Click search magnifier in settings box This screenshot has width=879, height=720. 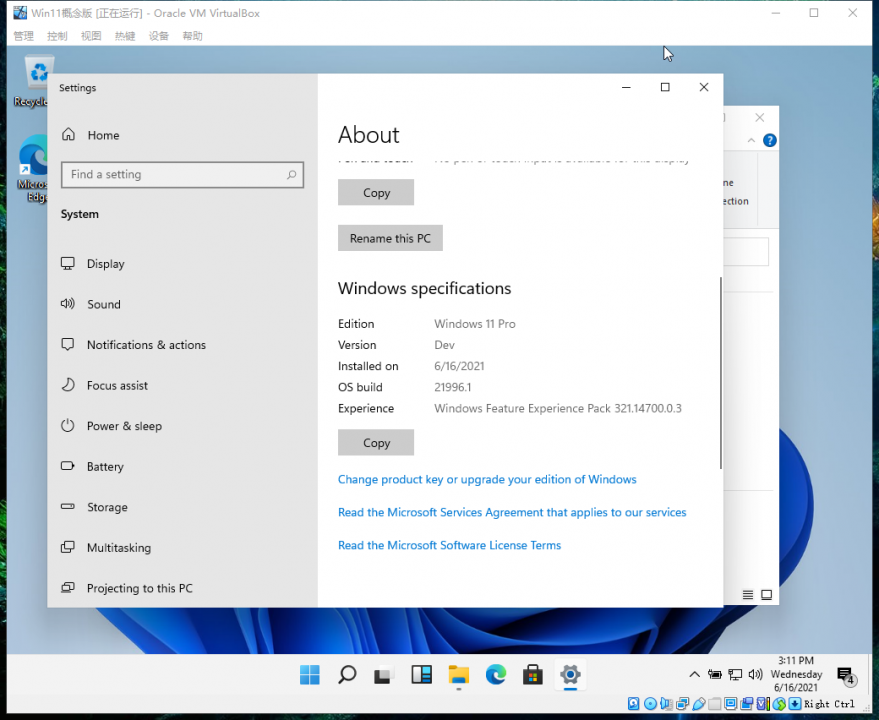292,174
